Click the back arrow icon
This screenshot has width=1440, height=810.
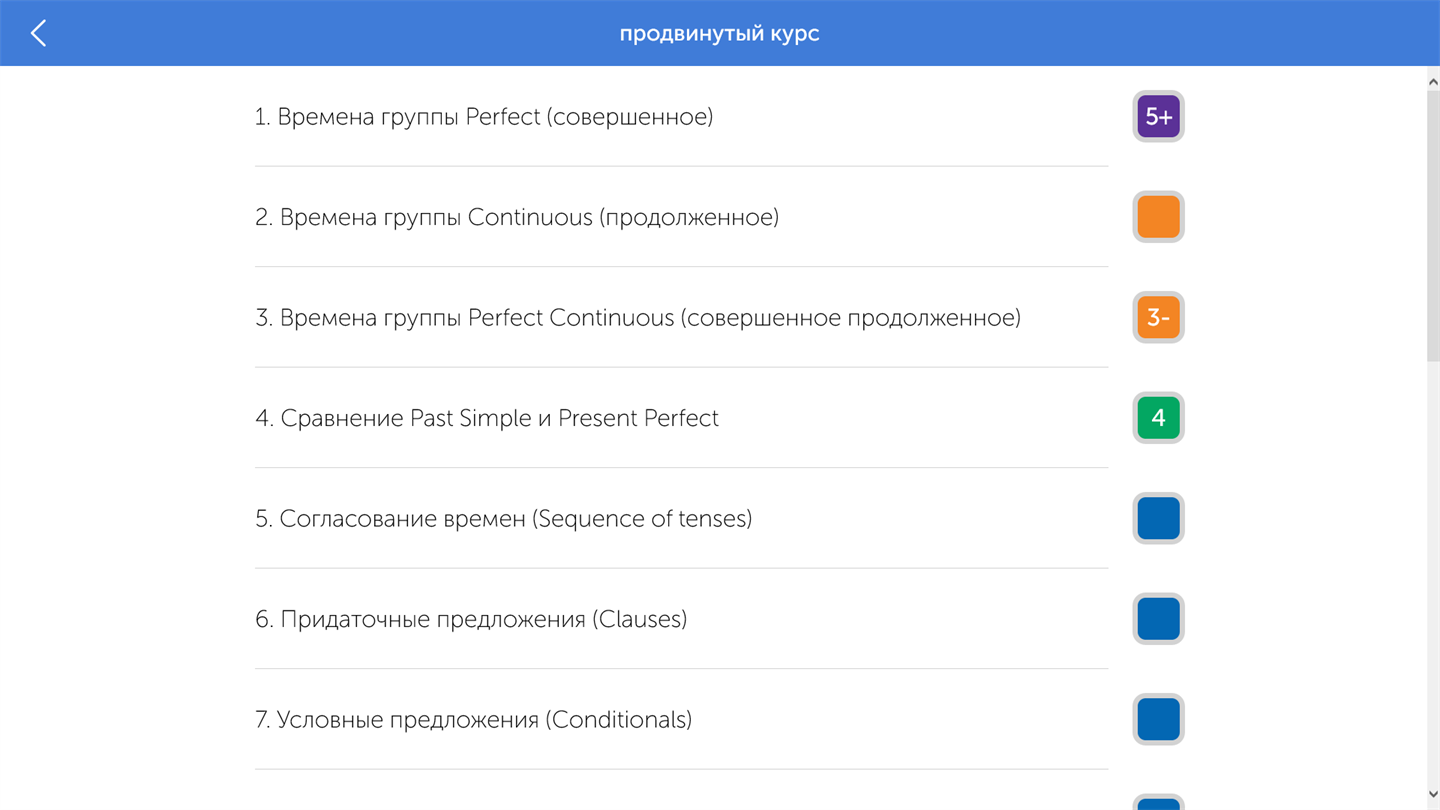(38, 33)
